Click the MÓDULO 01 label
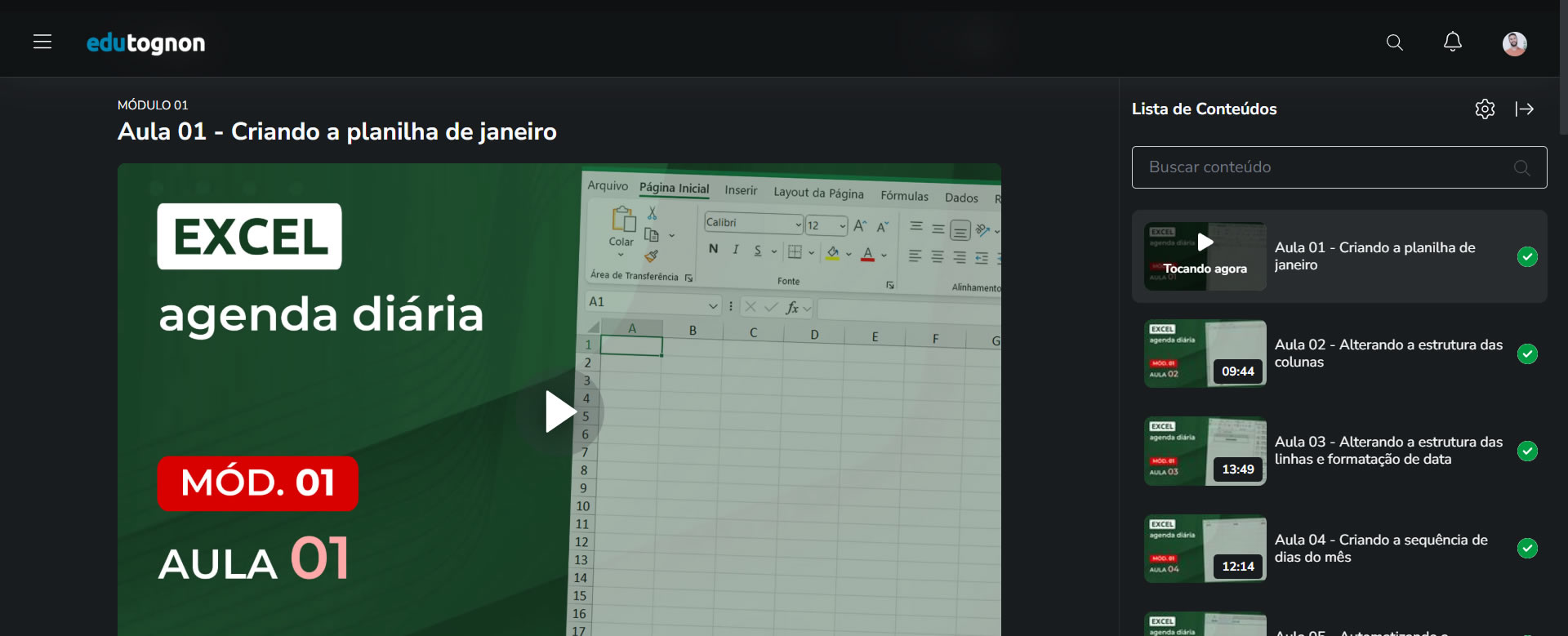The image size is (1568, 636). click(x=153, y=105)
